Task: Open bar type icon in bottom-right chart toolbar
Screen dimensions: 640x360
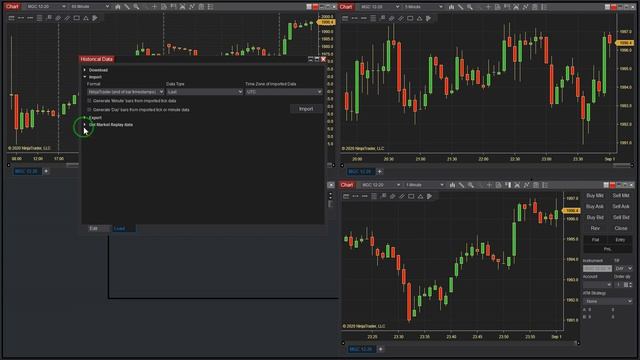Action: (x=452, y=185)
